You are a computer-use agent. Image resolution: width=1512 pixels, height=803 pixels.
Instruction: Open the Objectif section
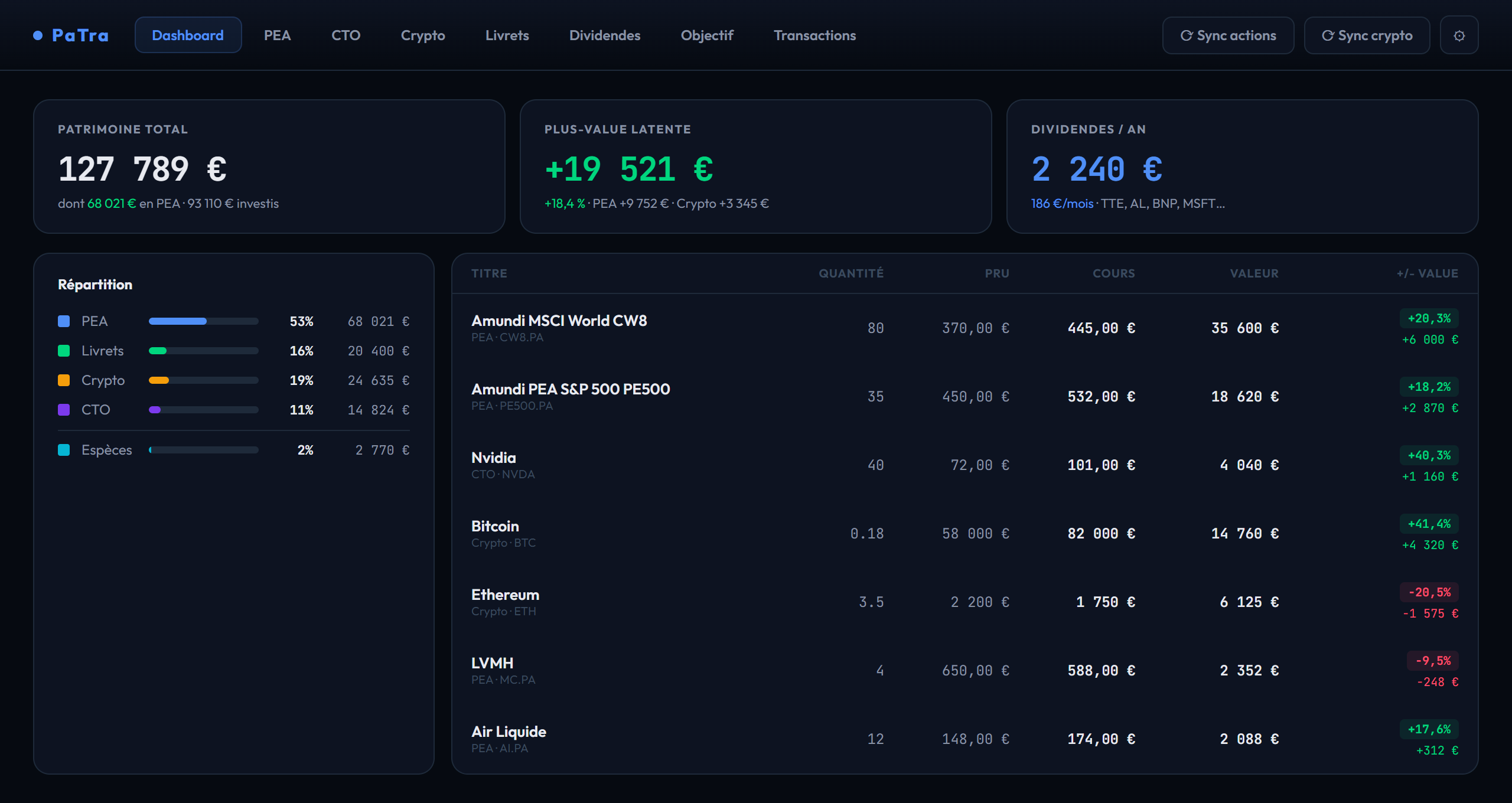[706, 35]
